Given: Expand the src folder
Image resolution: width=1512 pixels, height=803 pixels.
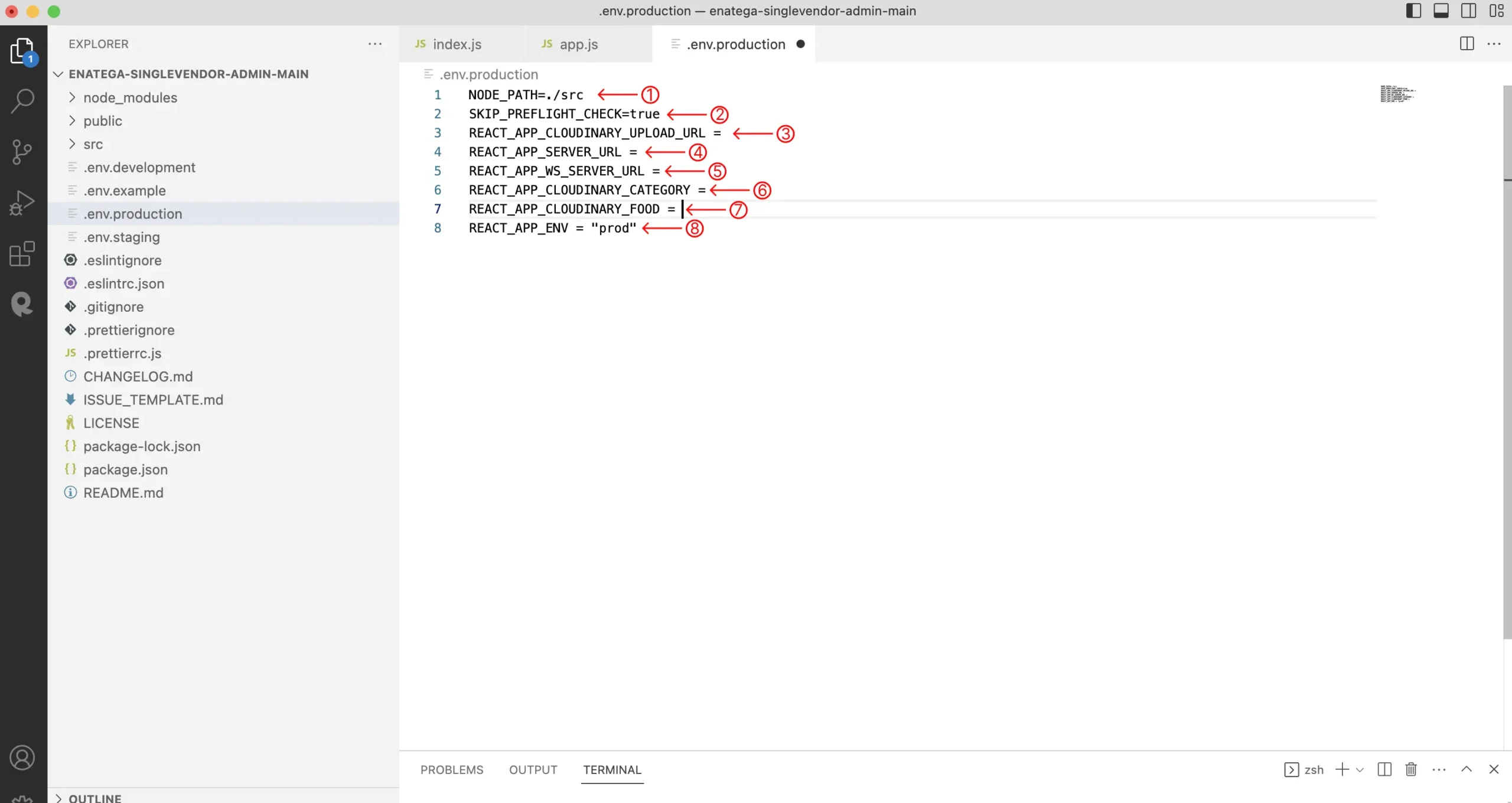Looking at the screenshot, I should (93, 144).
